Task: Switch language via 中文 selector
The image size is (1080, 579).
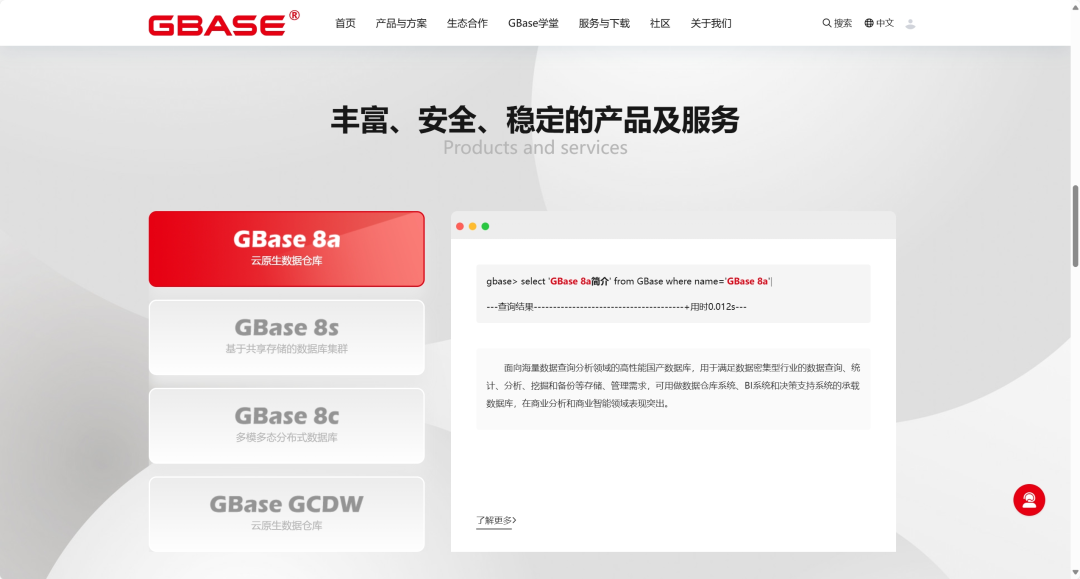Action: [885, 23]
